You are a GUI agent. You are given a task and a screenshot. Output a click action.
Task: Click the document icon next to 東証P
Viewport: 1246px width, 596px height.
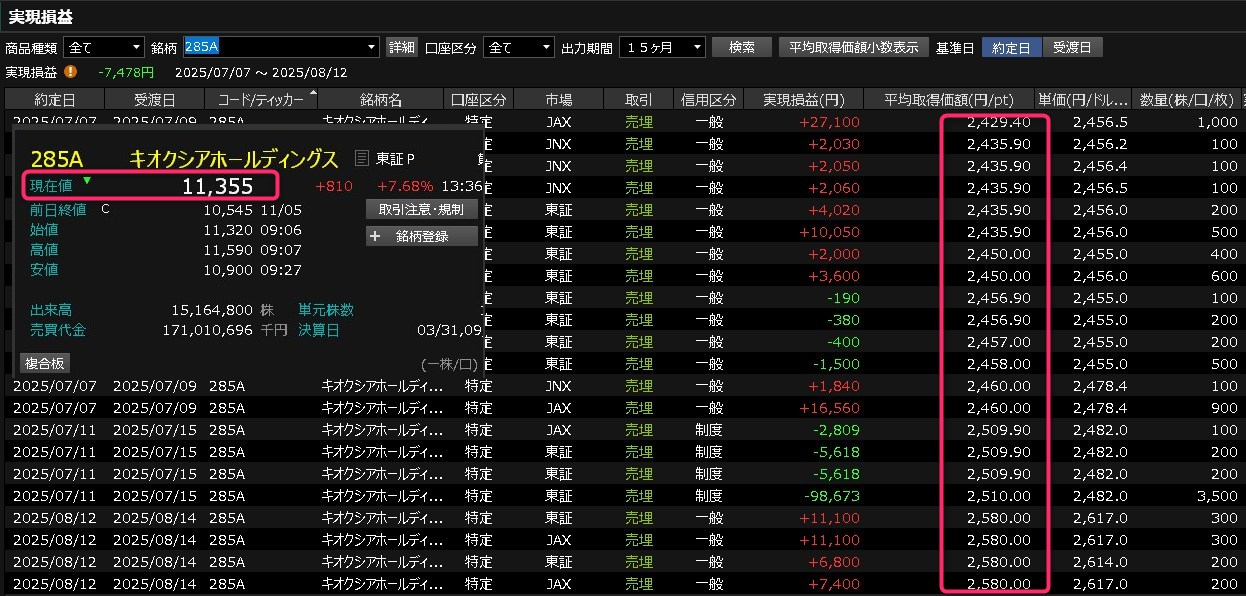point(362,158)
